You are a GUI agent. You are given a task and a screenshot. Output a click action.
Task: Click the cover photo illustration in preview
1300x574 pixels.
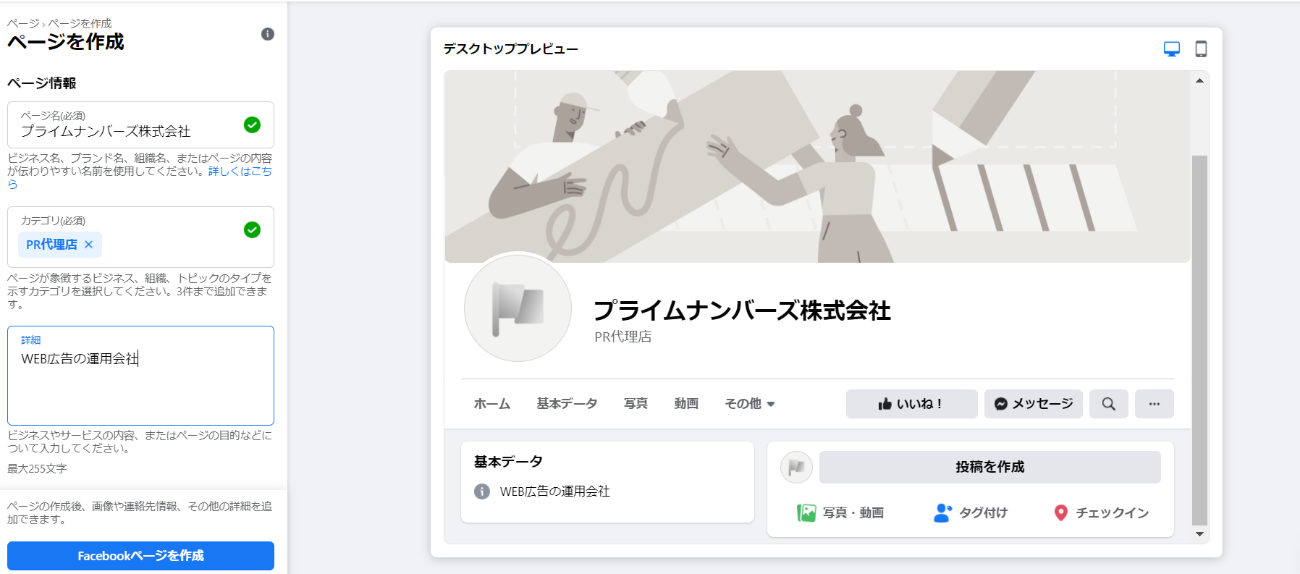pos(817,166)
